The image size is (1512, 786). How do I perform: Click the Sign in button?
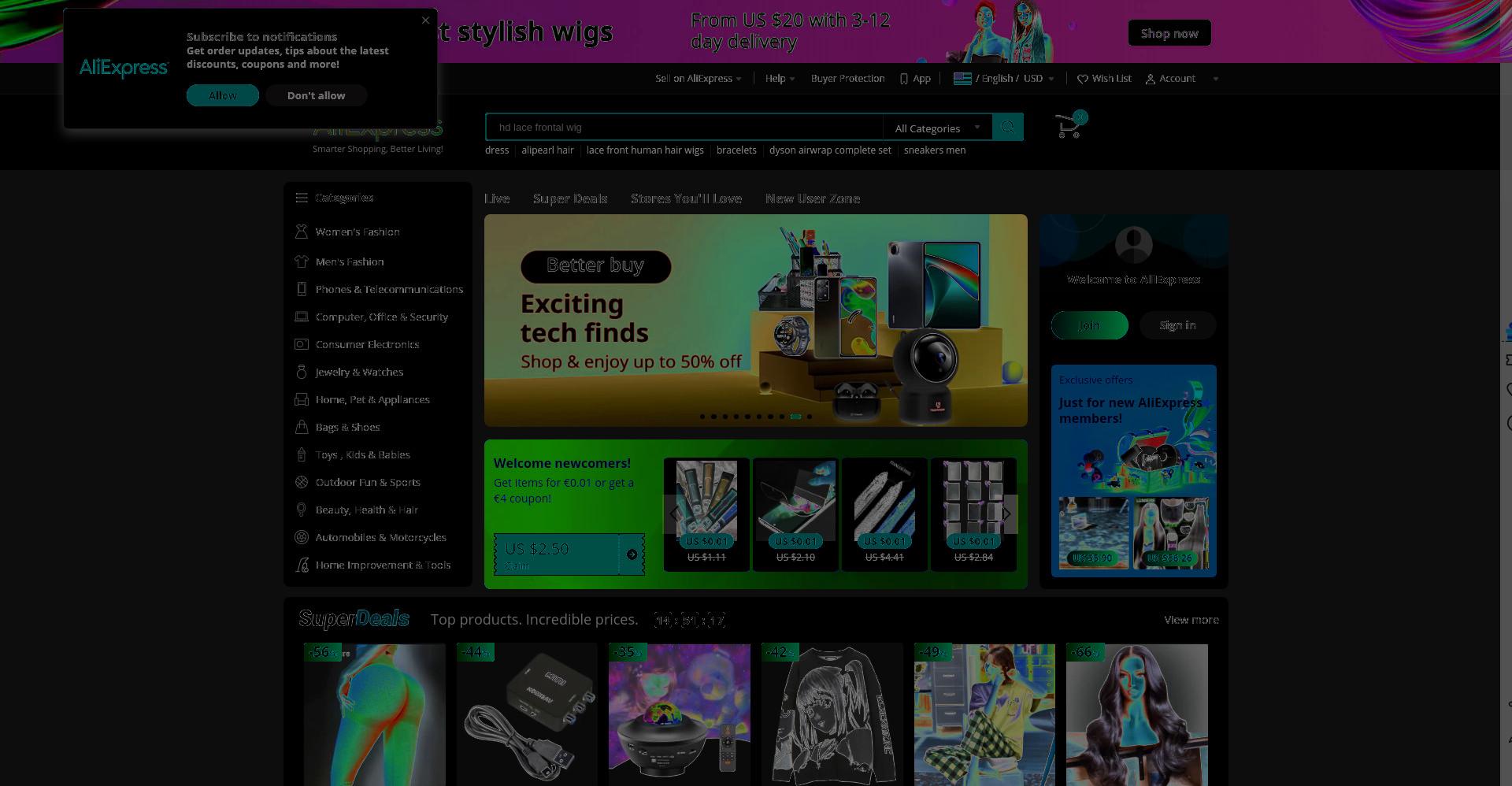[1177, 325]
